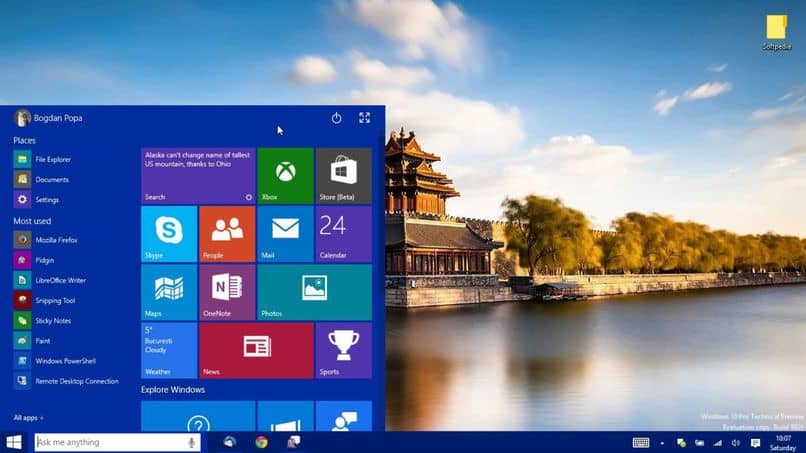Open the Photos tile
Screen dimensions: 806x453
315,292
